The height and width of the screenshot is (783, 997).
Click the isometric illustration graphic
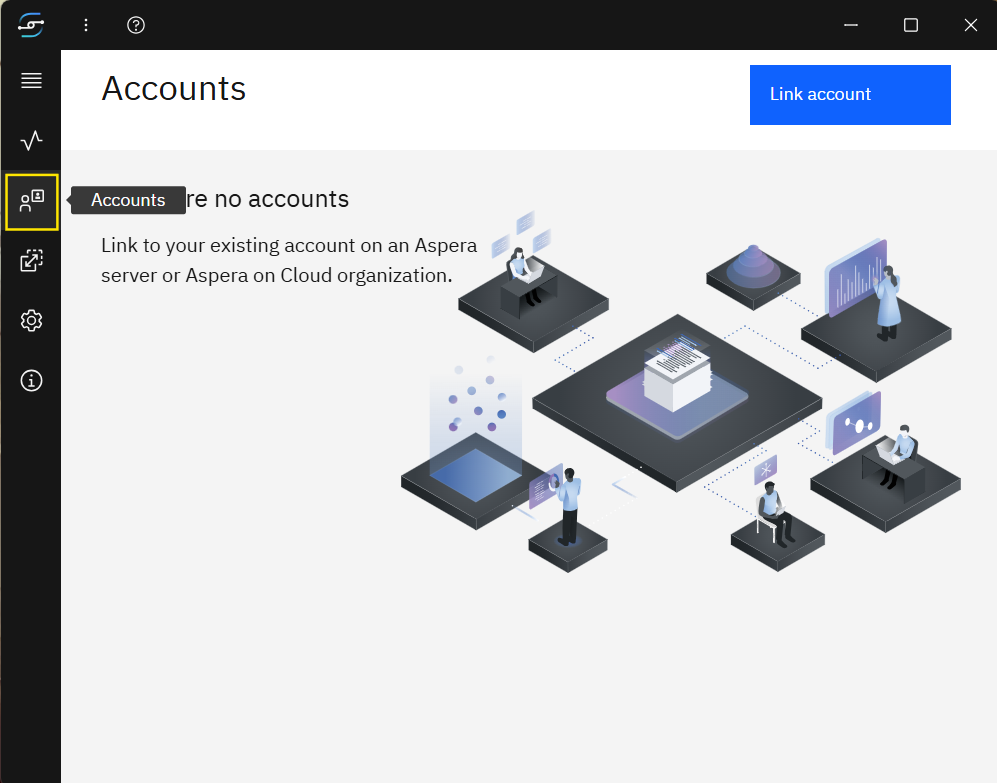pos(680,391)
